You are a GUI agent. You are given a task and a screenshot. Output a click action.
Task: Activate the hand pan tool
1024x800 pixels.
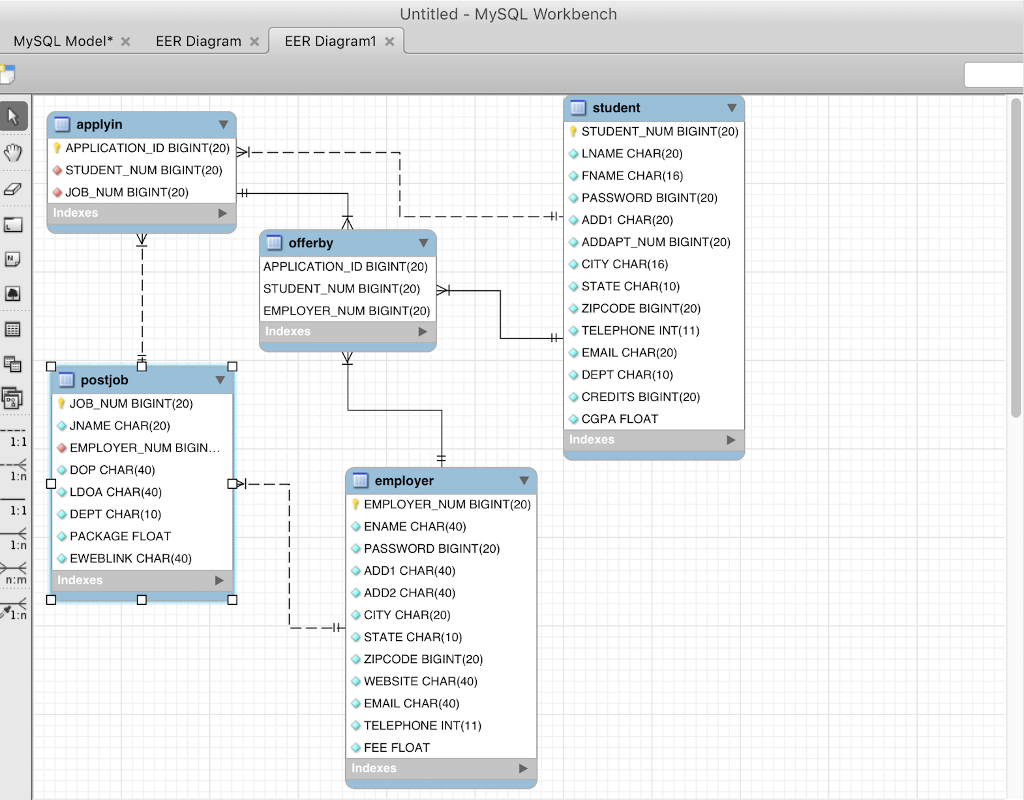pos(14,152)
